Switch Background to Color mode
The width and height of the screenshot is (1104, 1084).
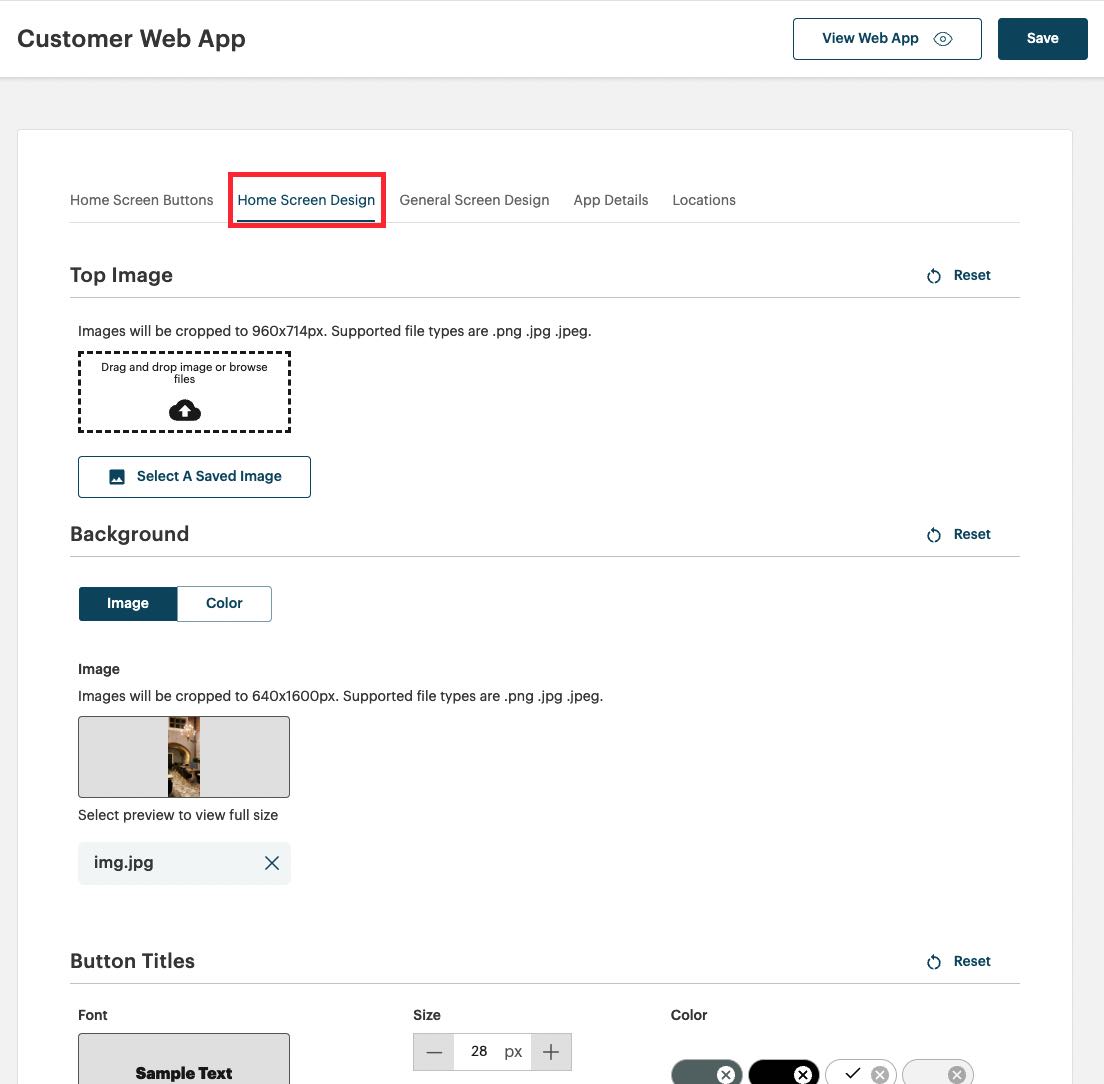pos(223,603)
